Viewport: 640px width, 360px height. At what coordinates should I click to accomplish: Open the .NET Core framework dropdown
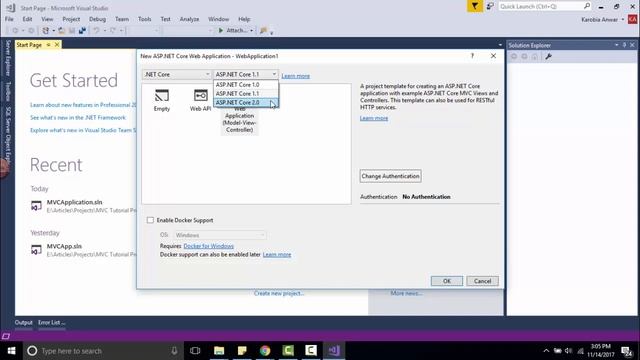(177, 74)
